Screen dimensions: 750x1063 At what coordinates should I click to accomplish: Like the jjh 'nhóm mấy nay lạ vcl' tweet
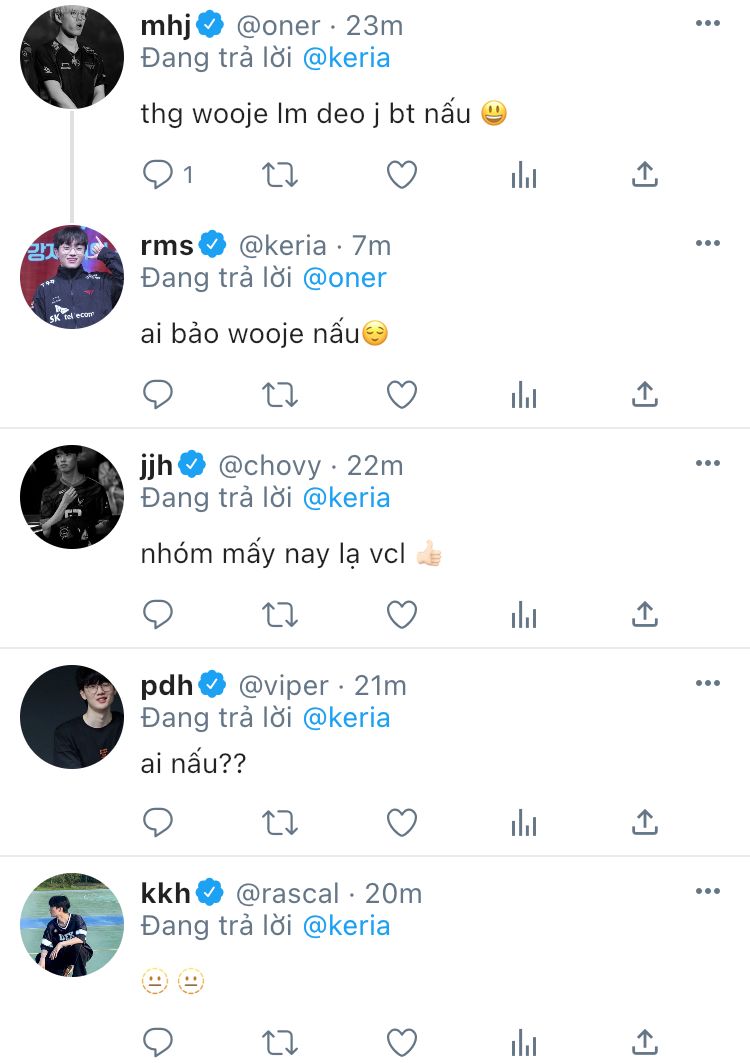click(401, 615)
